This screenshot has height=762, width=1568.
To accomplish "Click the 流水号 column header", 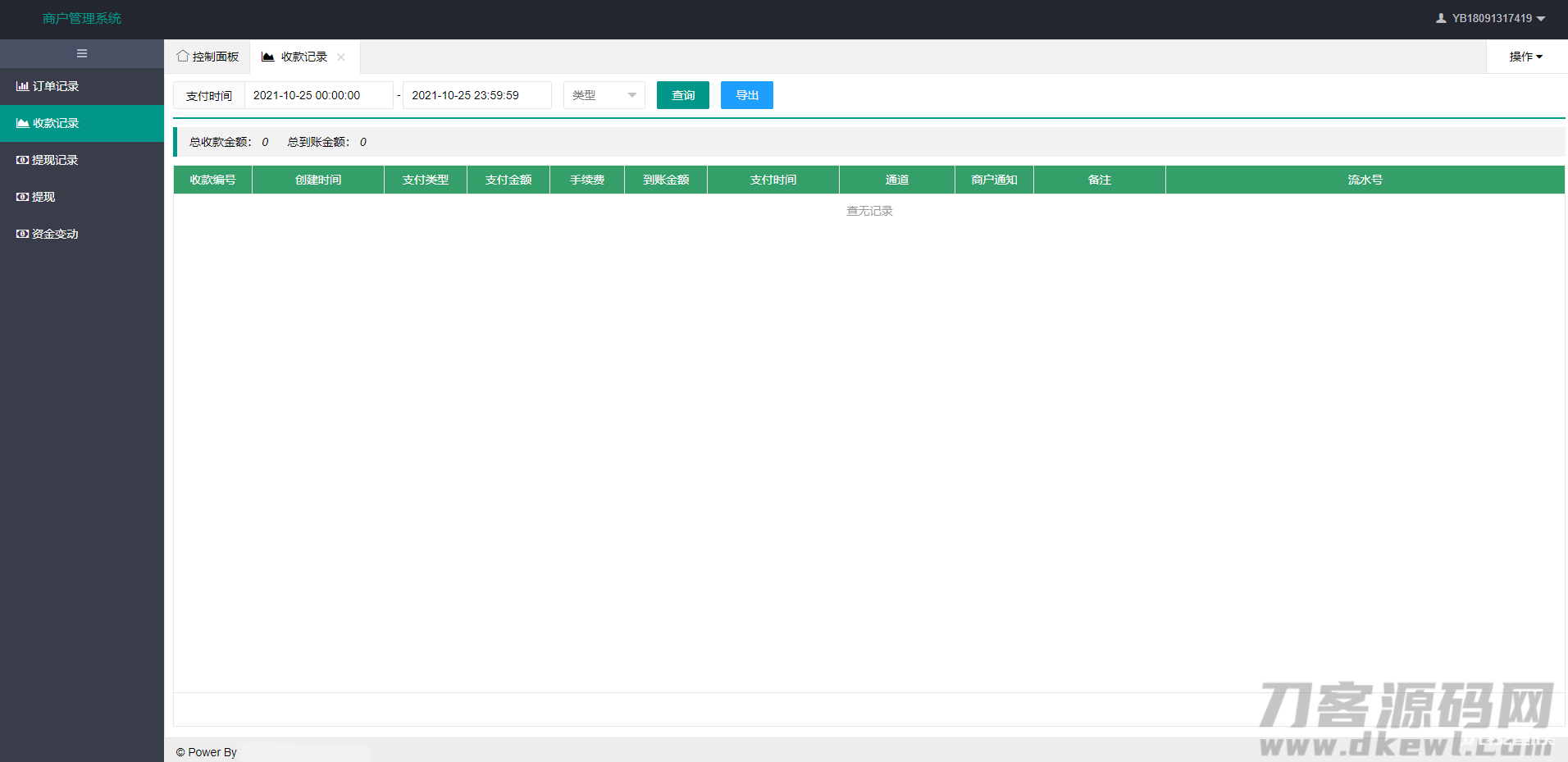I will 1365,180.
